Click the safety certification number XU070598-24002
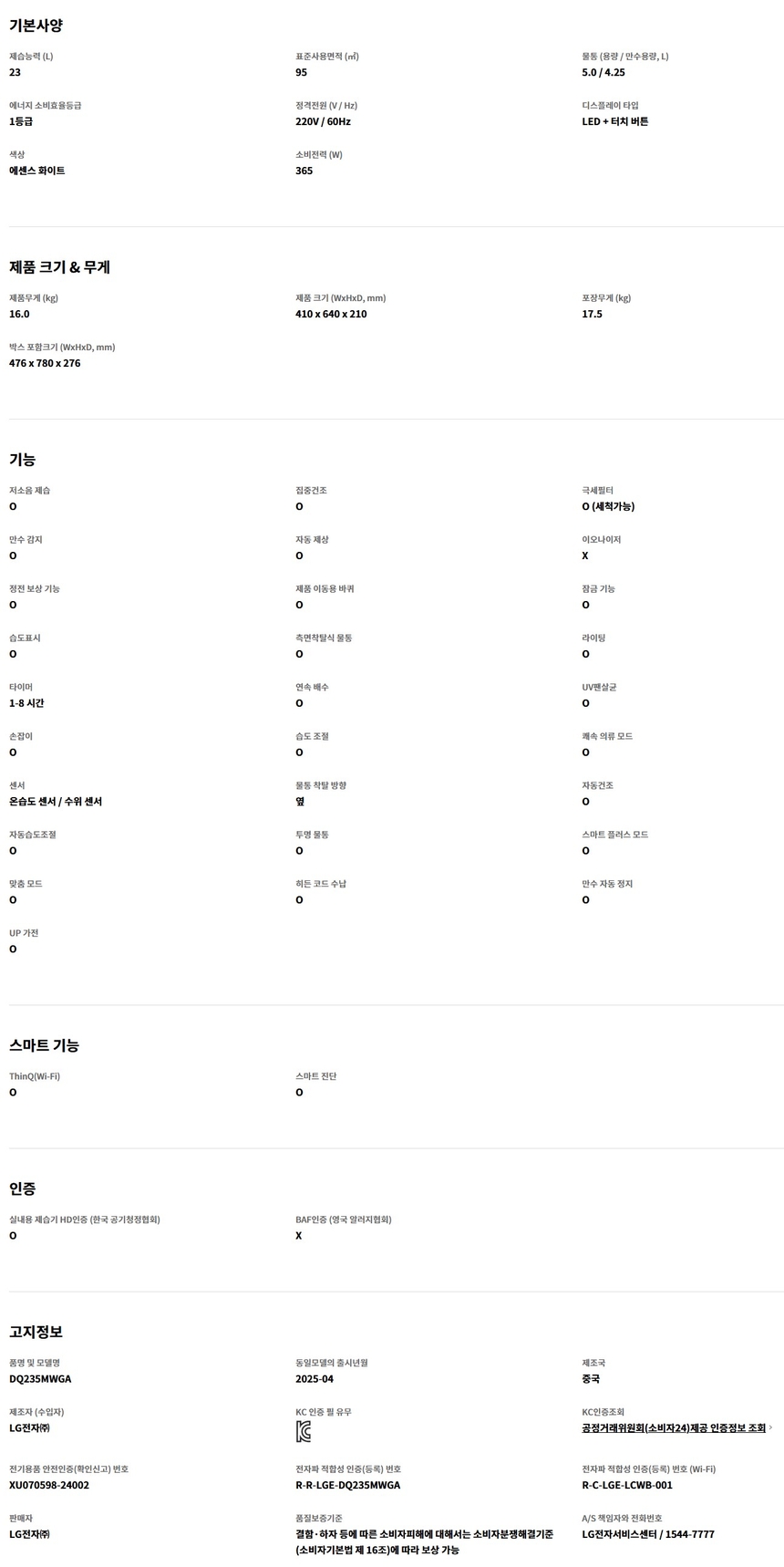 pos(49,1485)
